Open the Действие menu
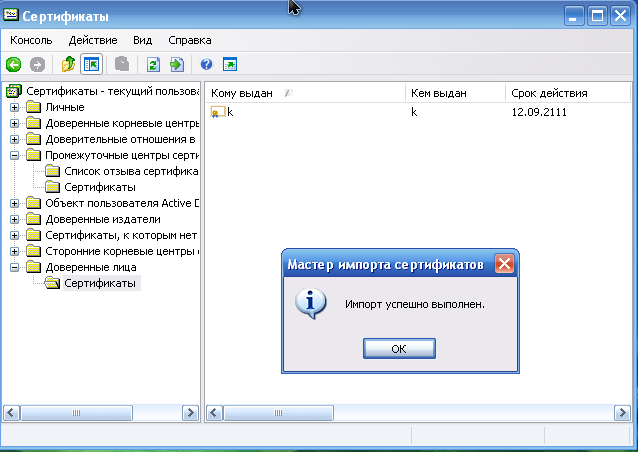This screenshot has width=638, height=452. pos(93,40)
